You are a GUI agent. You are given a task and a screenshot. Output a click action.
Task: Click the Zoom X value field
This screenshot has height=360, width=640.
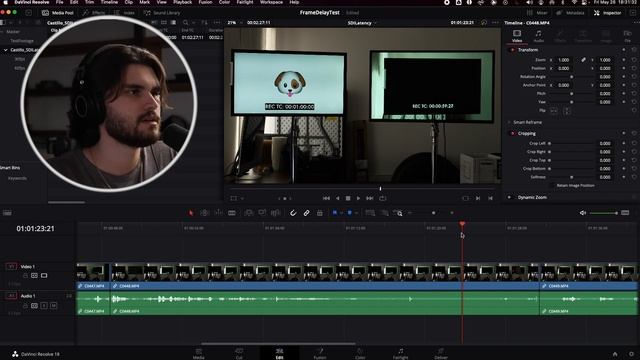[564, 60]
